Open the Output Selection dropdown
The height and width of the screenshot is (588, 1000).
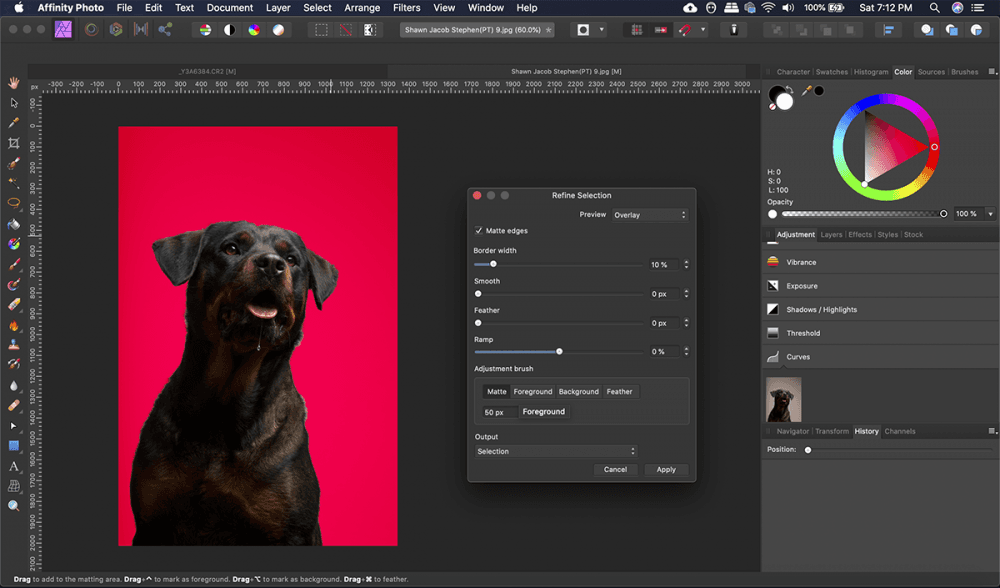556,452
